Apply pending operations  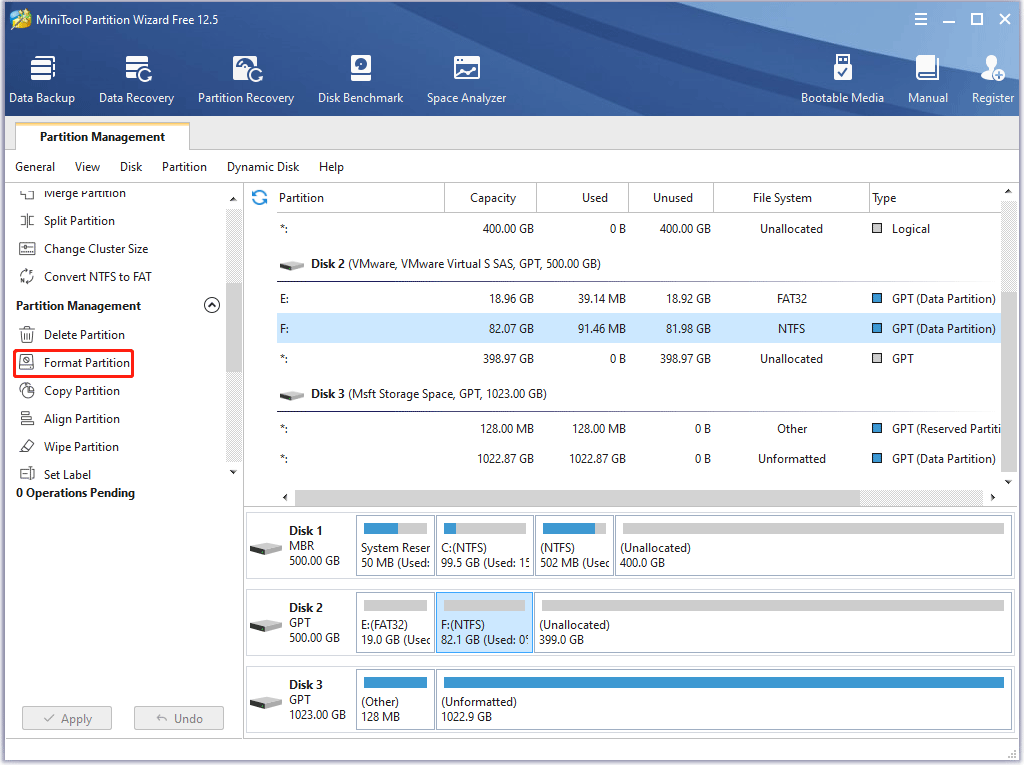(x=66, y=718)
